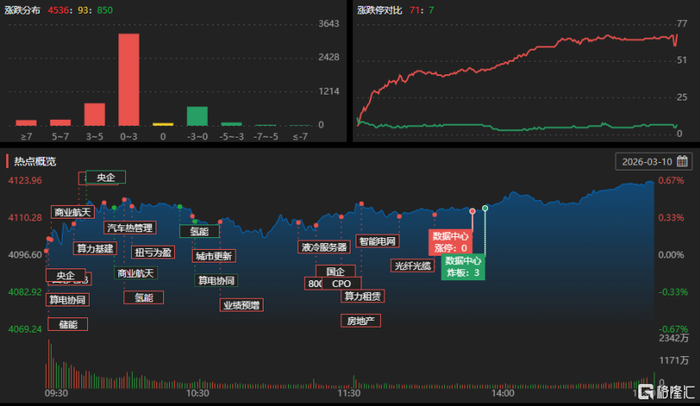Image resolution: width=700 pixels, height=406 pixels.
Task: Click the 0.00% percent axis label
Action: pyautogui.click(x=671, y=255)
